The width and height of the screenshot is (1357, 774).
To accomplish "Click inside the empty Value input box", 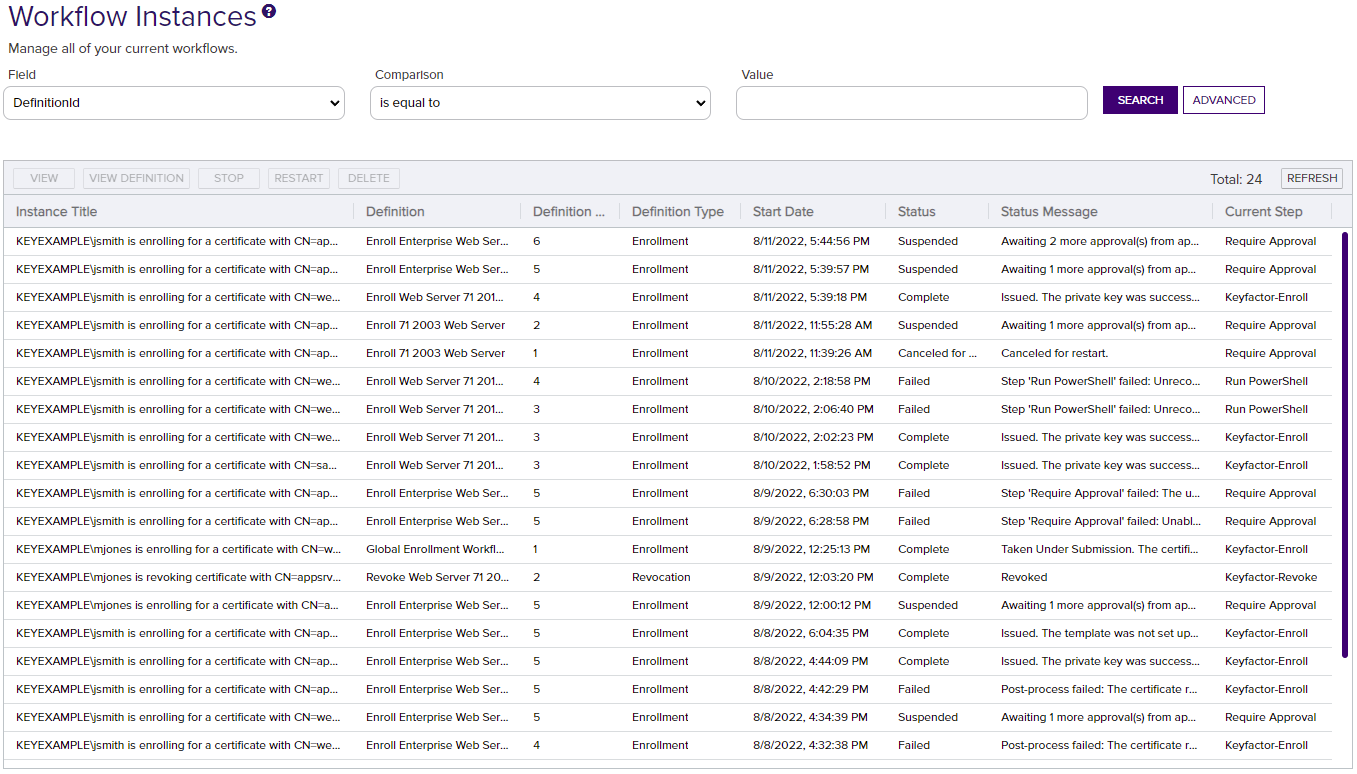I will click(911, 102).
